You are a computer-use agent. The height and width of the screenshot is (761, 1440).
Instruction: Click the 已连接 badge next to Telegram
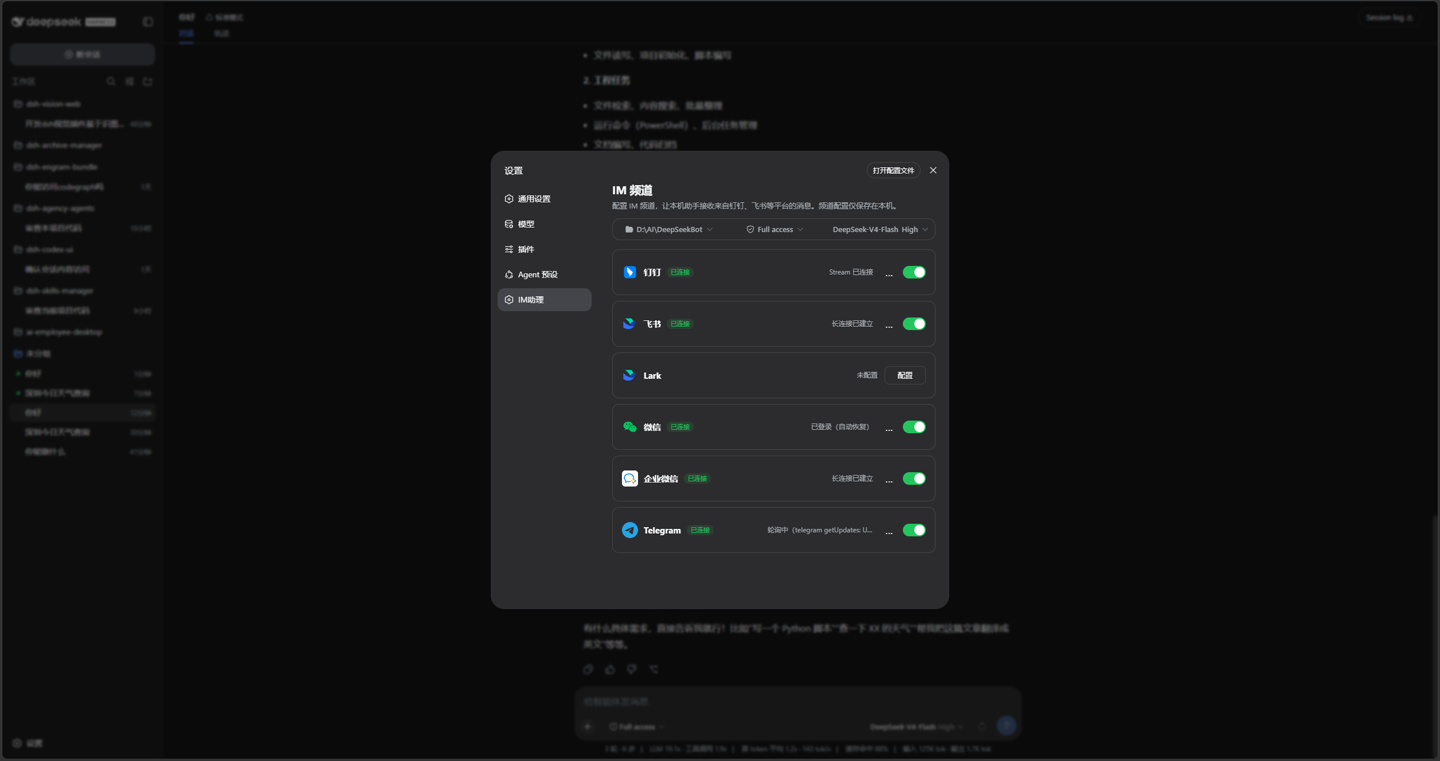pyautogui.click(x=700, y=531)
